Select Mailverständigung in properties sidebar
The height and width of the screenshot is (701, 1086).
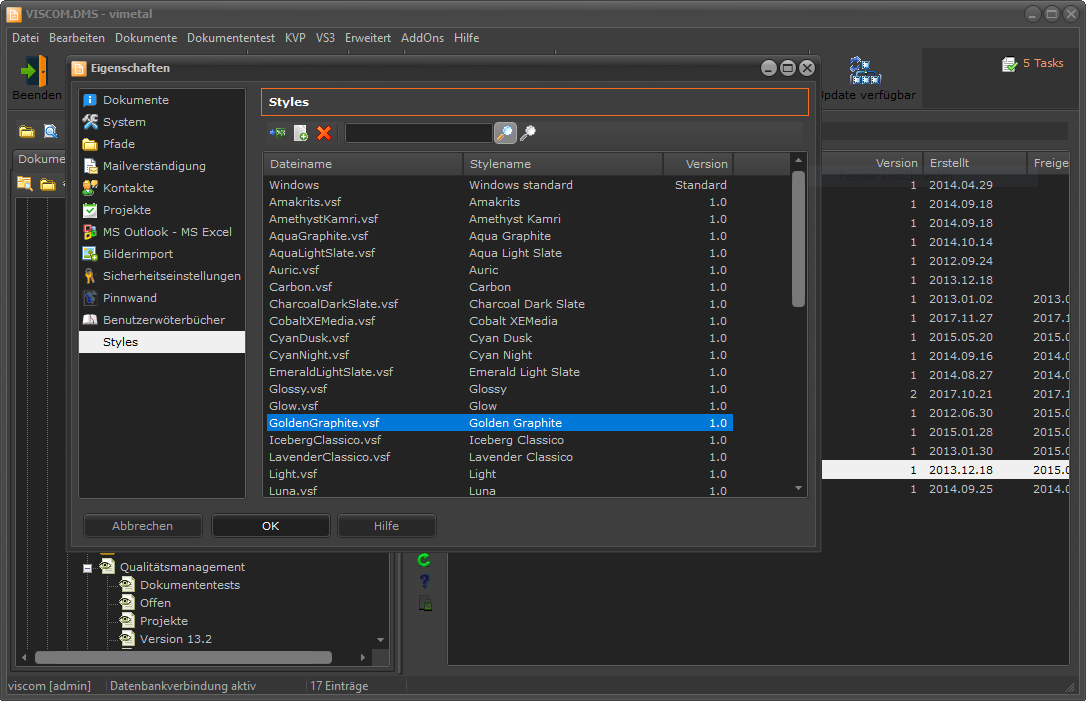(162, 166)
